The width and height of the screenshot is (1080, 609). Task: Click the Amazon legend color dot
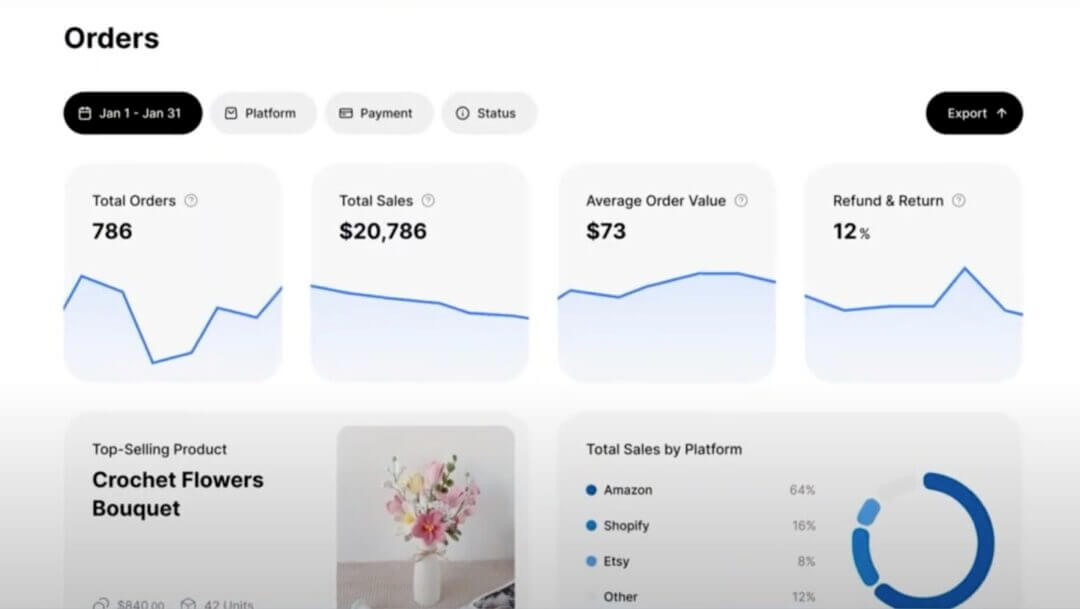pyautogui.click(x=591, y=490)
